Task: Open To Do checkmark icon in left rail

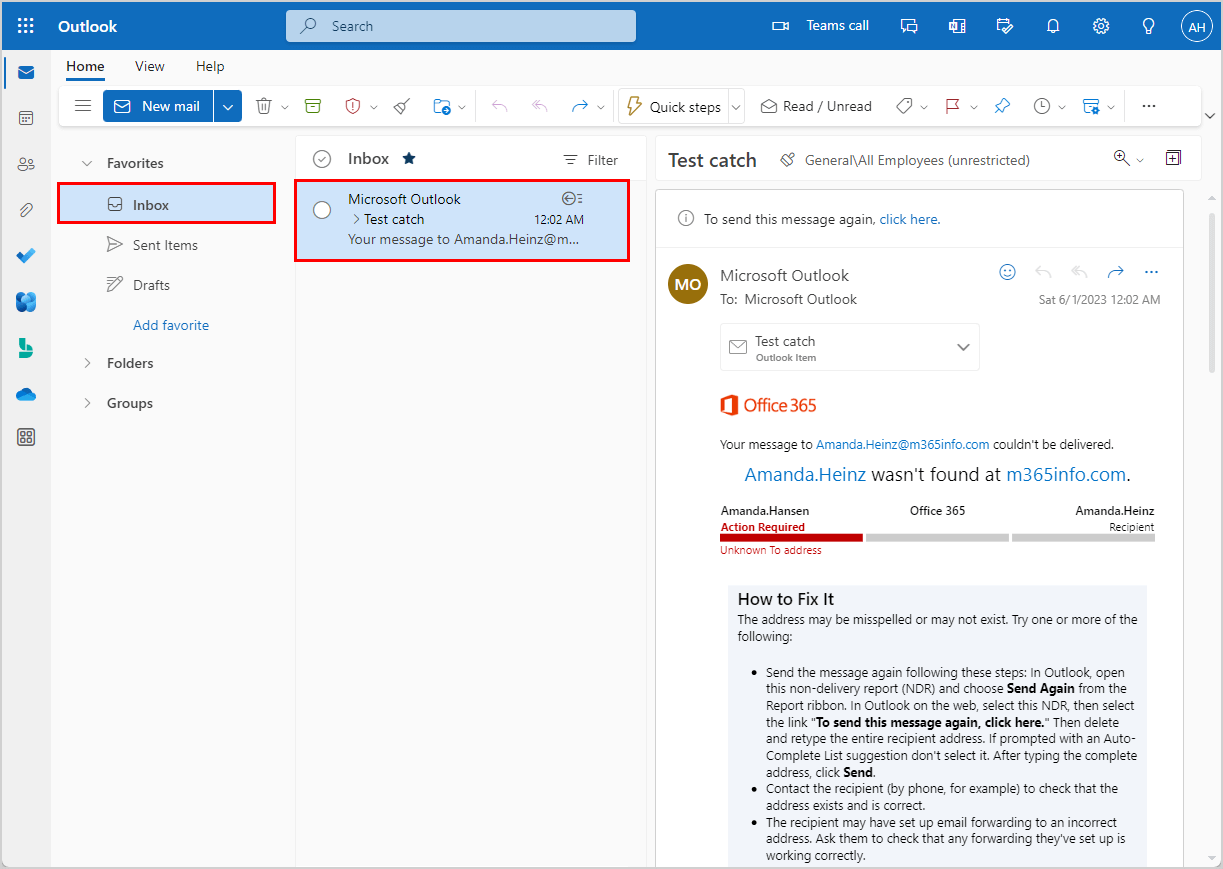Action: [26, 256]
